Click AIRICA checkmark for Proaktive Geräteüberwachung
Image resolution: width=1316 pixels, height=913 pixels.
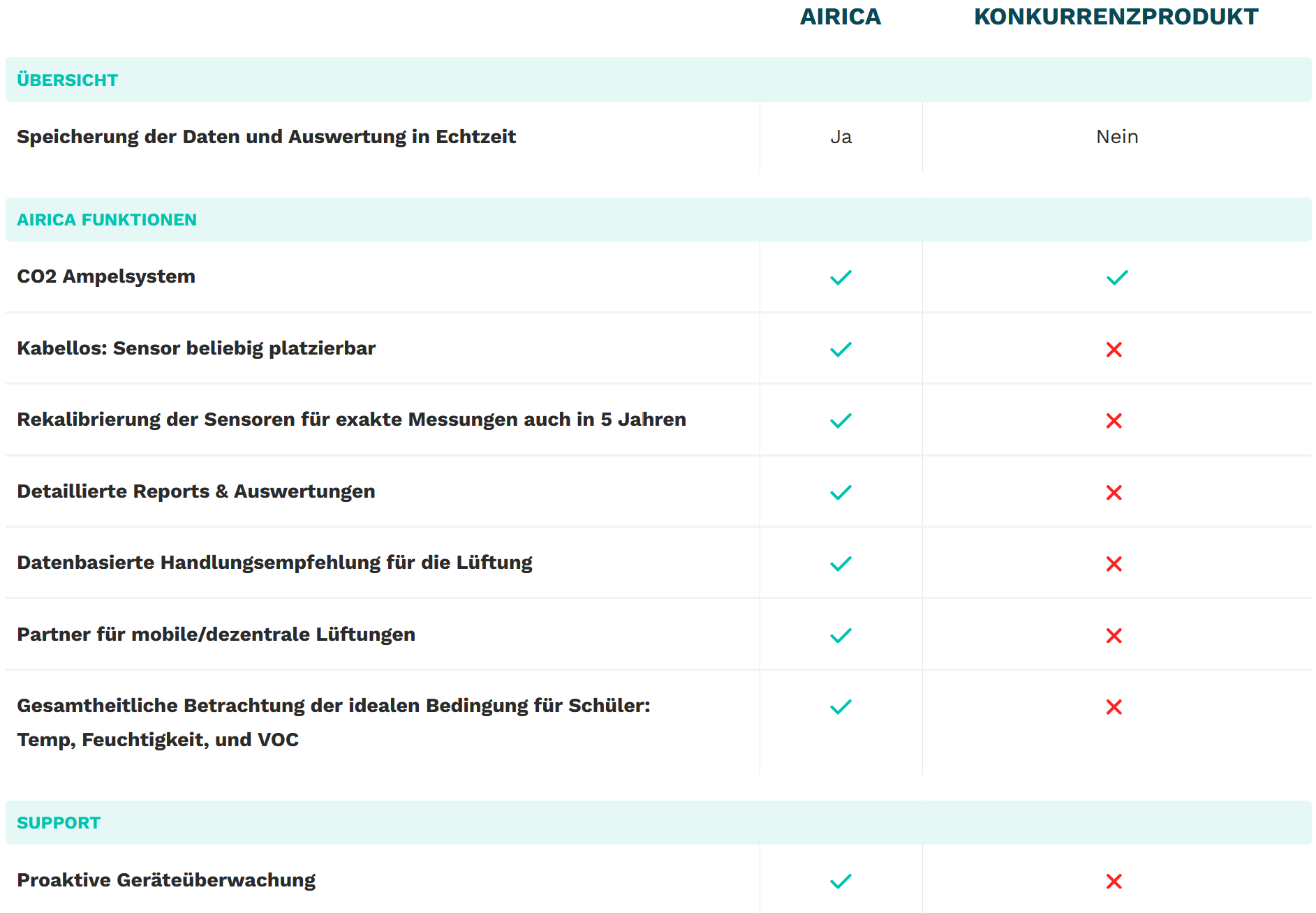(x=841, y=881)
